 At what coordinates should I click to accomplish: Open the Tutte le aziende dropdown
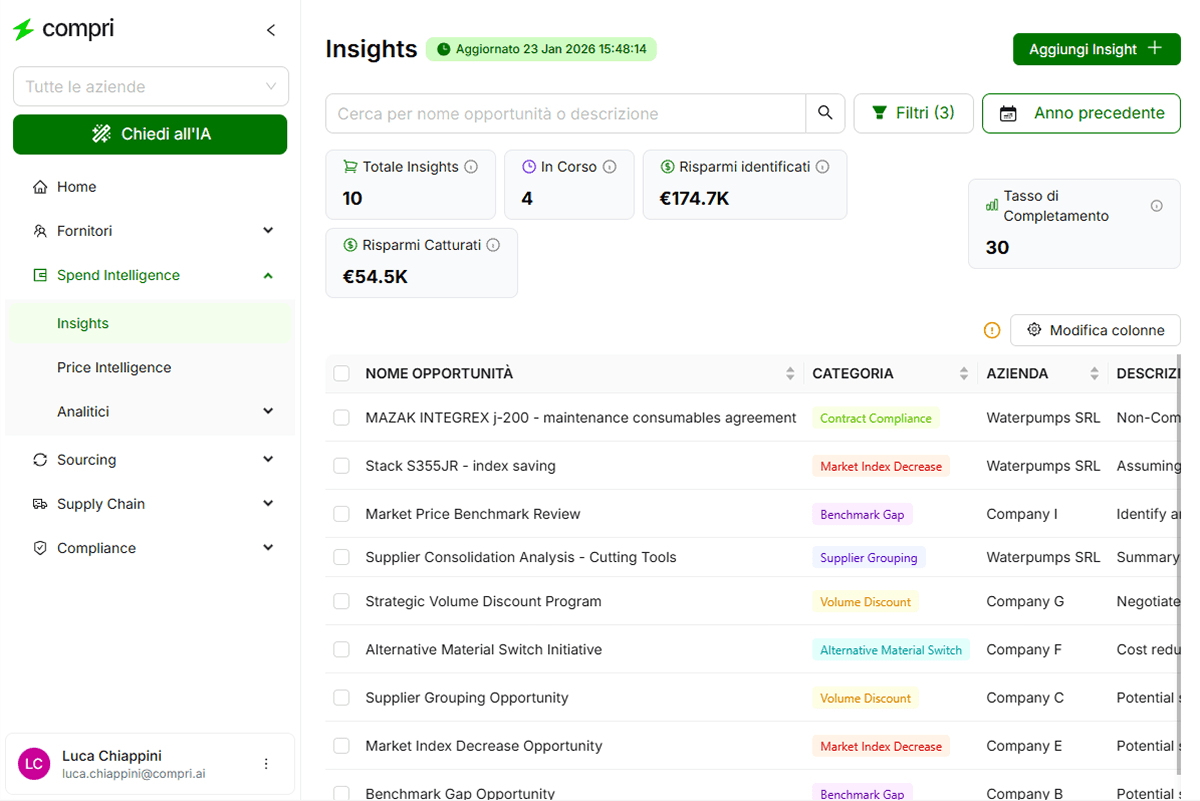click(151, 87)
